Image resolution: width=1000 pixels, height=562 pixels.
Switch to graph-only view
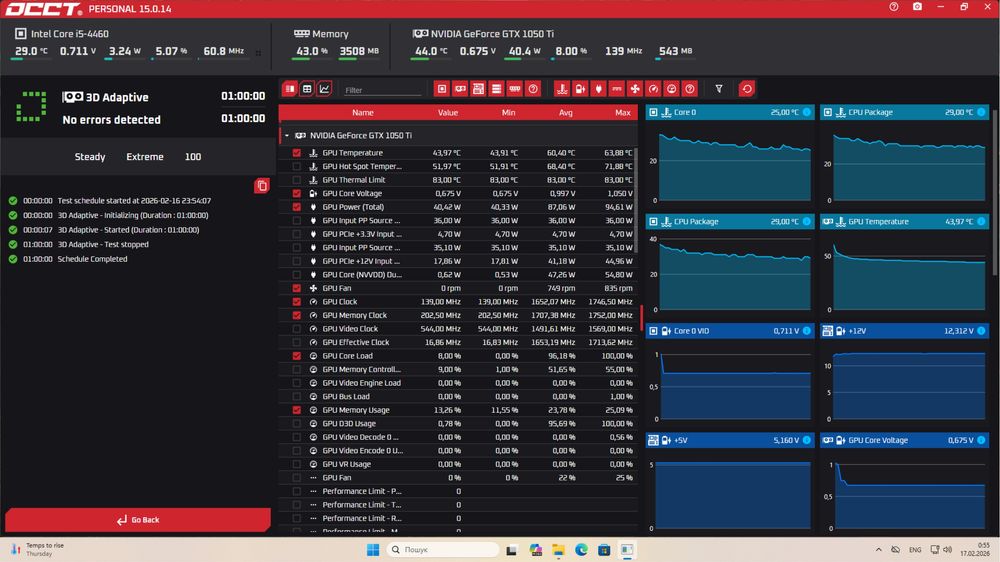point(324,89)
